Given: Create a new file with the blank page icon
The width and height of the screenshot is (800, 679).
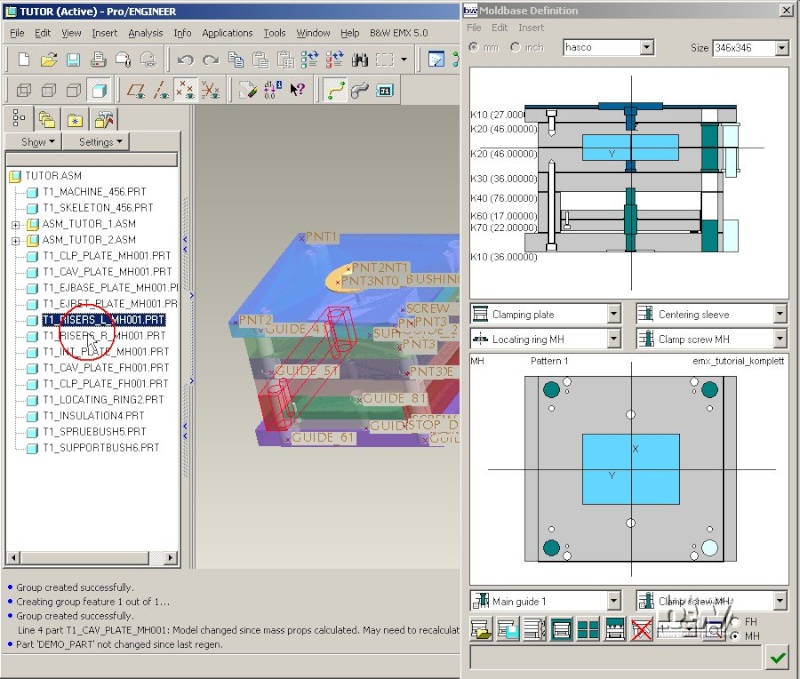Looking at the screenshot, I should tap(23, 60).
